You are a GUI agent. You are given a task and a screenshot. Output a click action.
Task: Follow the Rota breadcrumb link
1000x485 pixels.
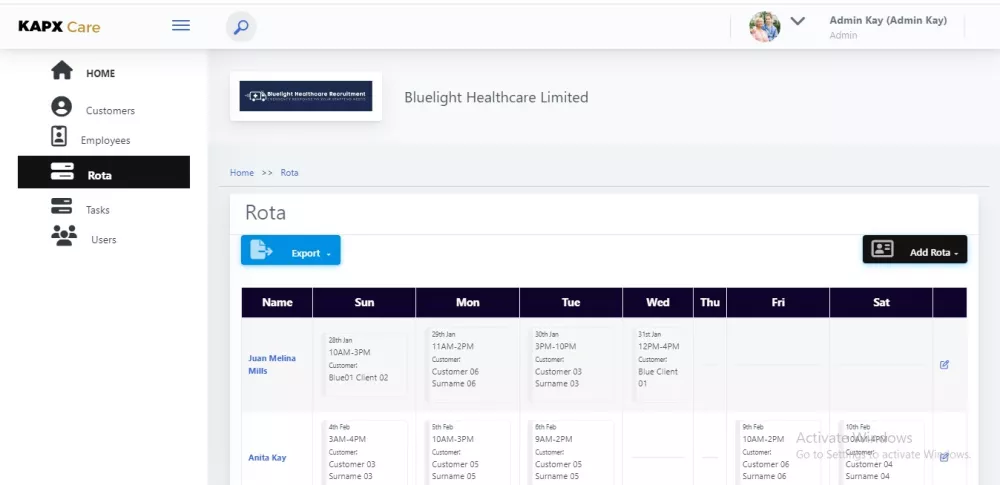pos(290,173)
